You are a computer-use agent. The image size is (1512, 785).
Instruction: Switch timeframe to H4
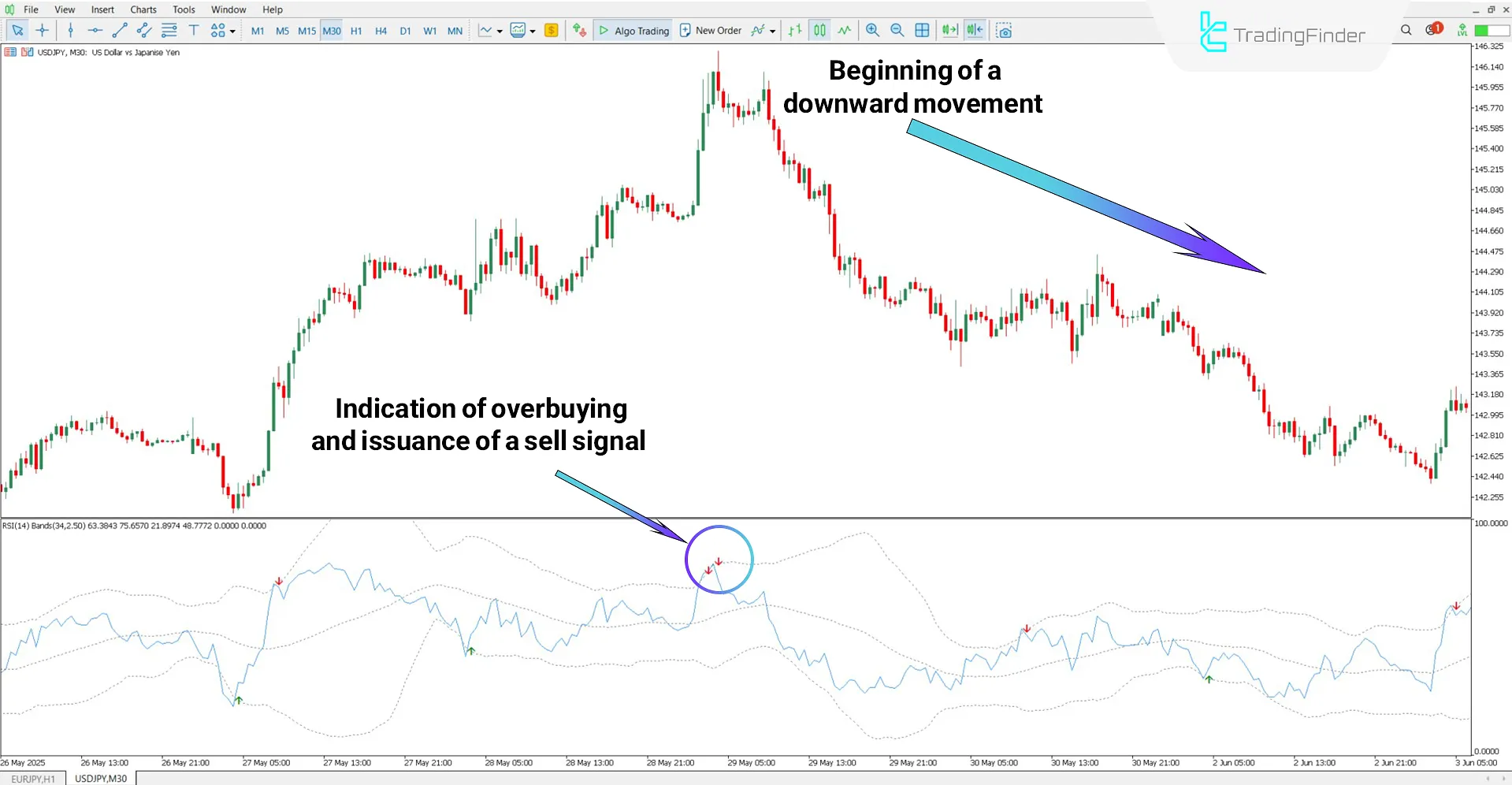[x=381, y=31]
